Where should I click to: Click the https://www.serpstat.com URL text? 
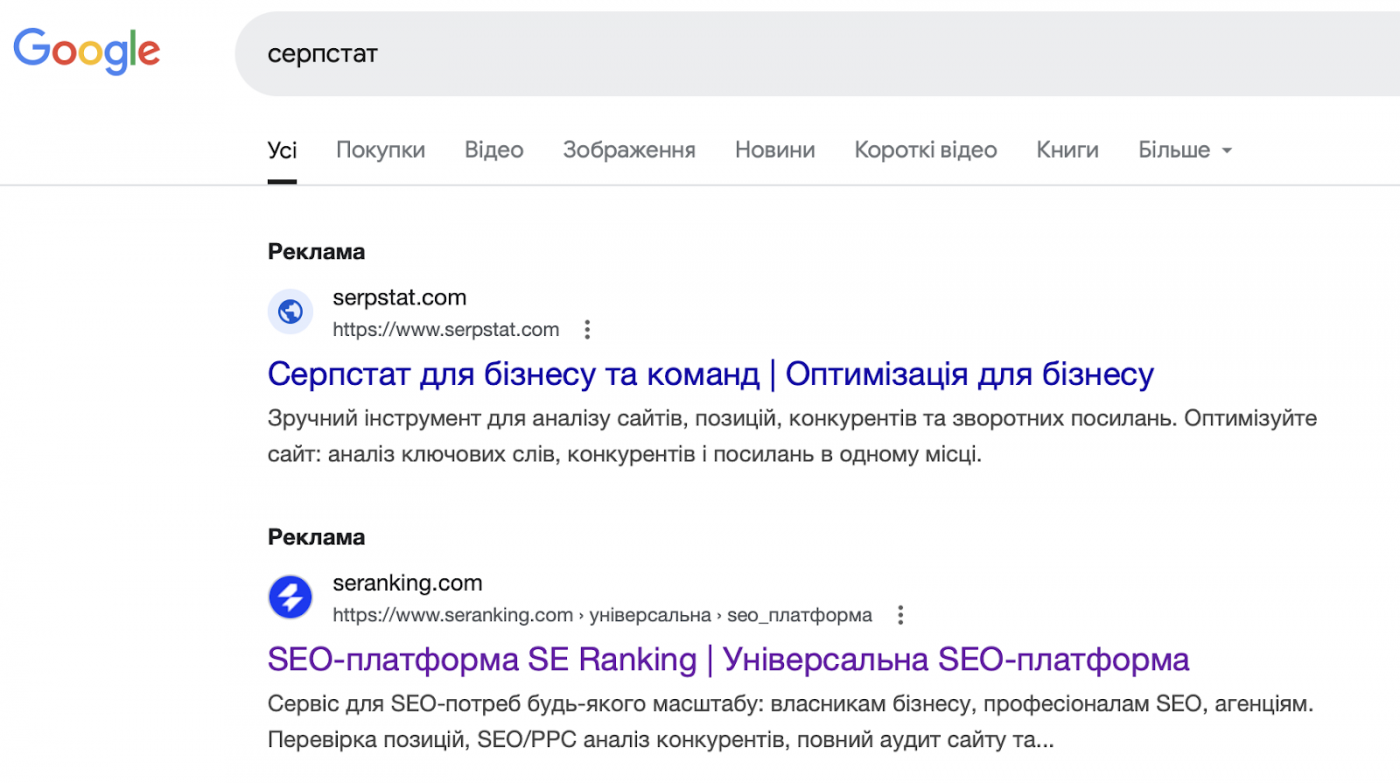[446, 329]
